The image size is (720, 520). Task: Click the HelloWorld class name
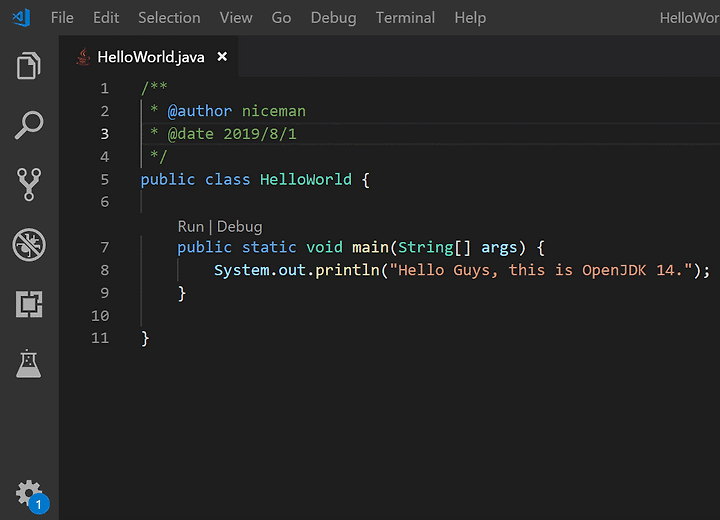306,179
